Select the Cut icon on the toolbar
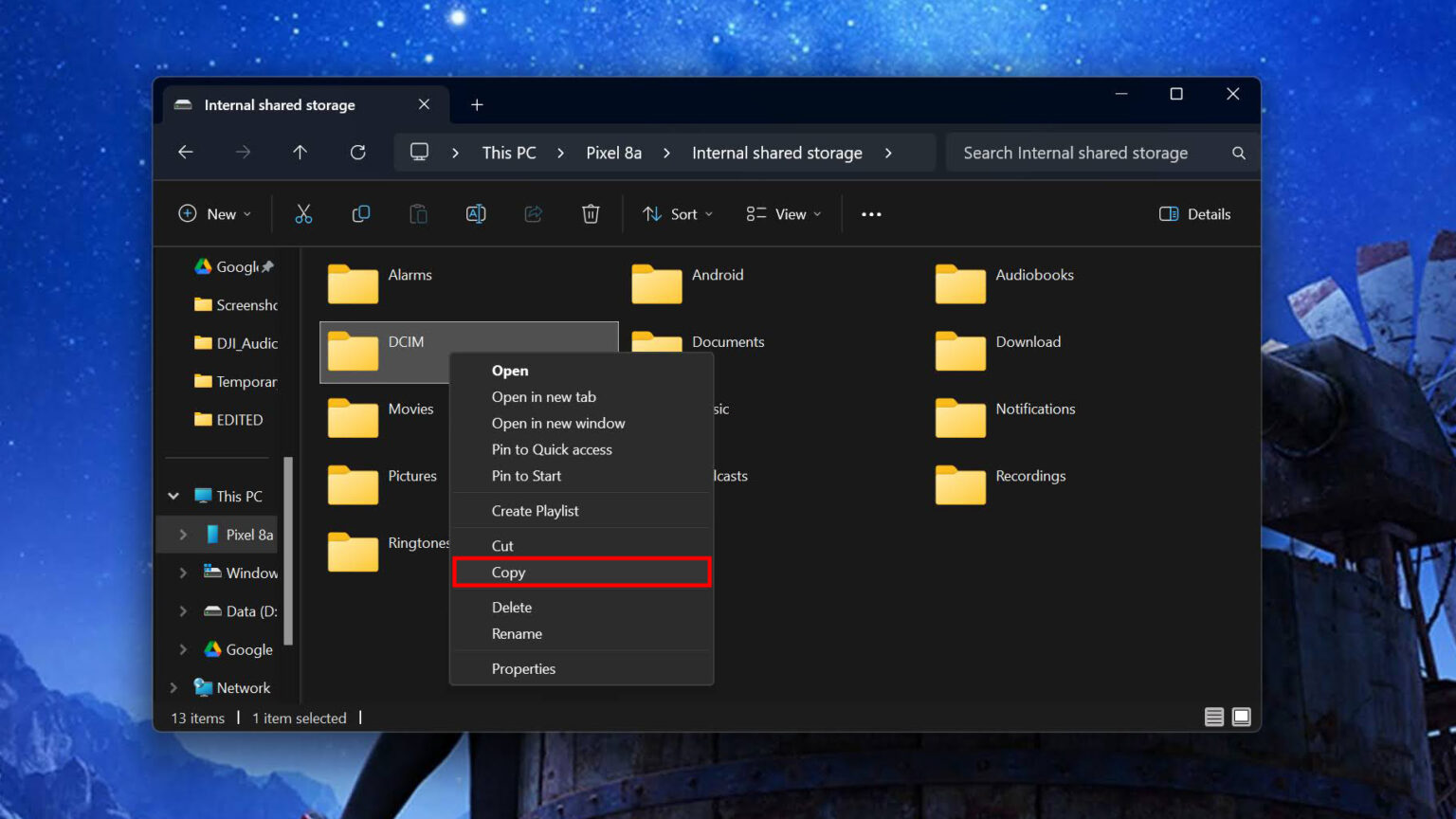This screenshot has height=819, width=1456. (303, 213)
